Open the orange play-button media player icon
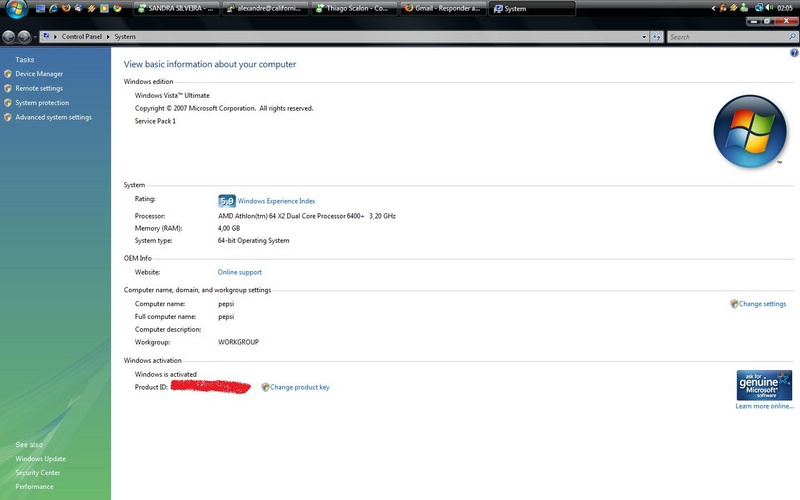This screenshot has height=500, width=800. [x=104, y=8]
